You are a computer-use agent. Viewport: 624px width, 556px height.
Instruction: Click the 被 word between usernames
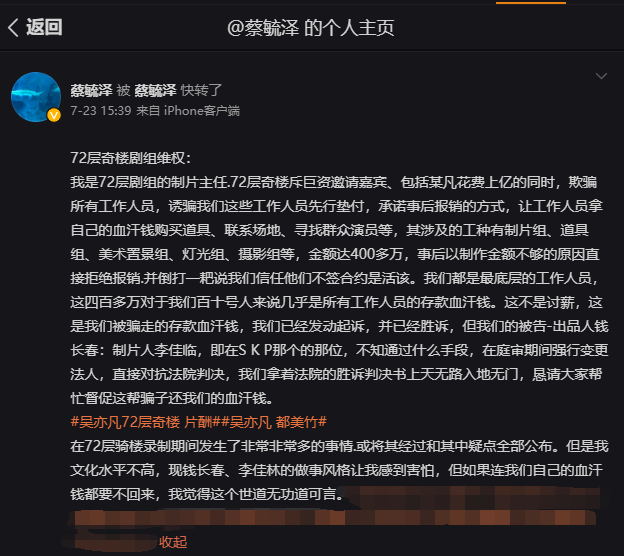(x=123, y=90)
